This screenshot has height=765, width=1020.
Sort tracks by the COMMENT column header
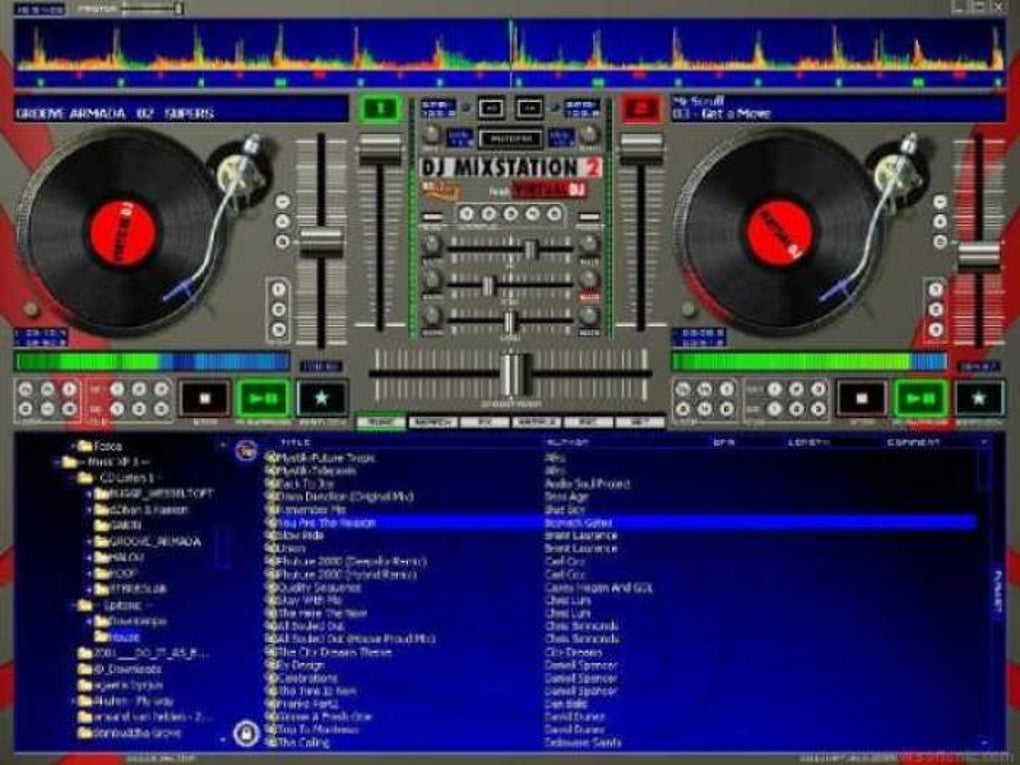click(913, 442)
